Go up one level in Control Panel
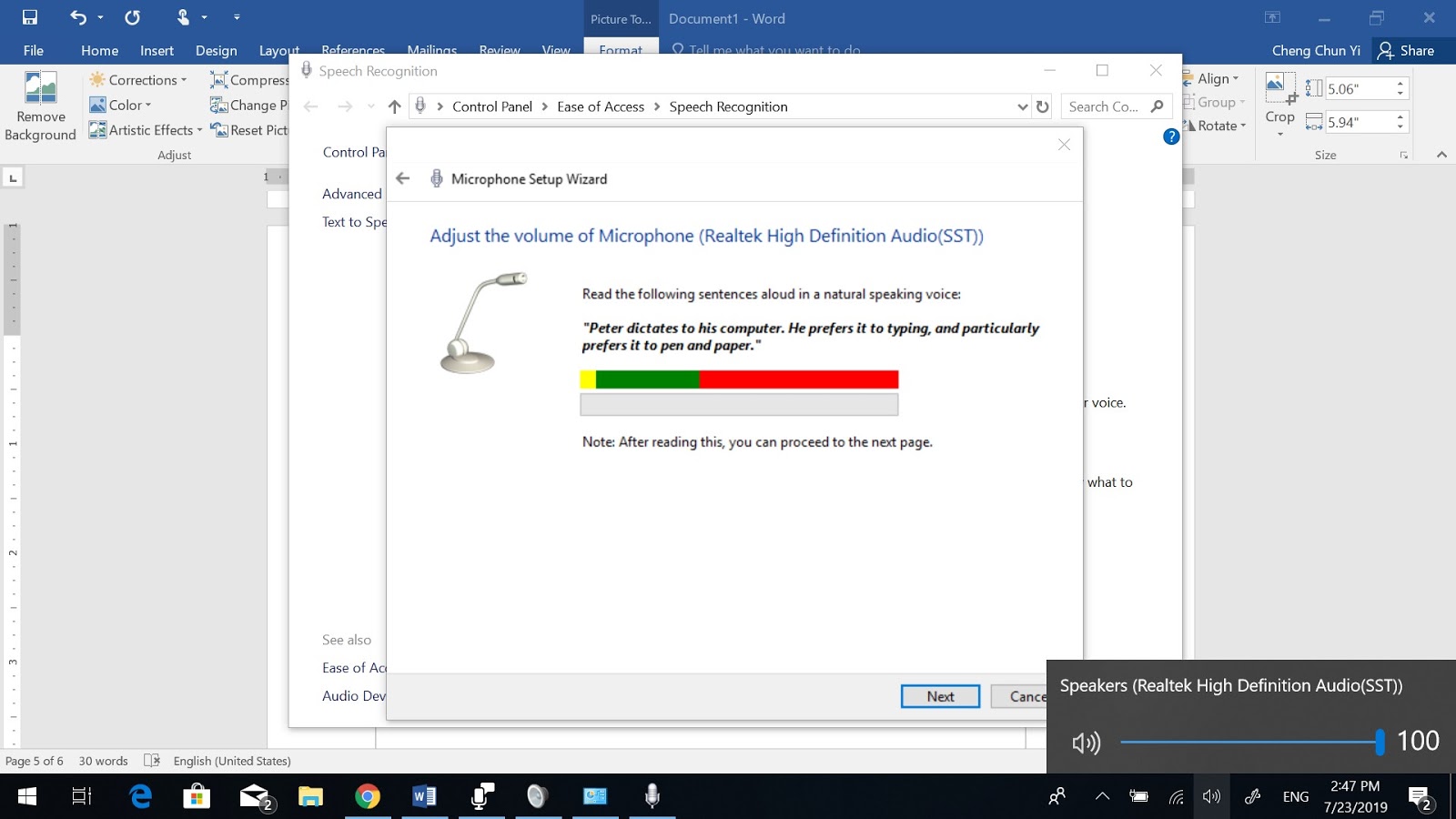Viewport: 1456px width, 819px height. coord(394,106)
